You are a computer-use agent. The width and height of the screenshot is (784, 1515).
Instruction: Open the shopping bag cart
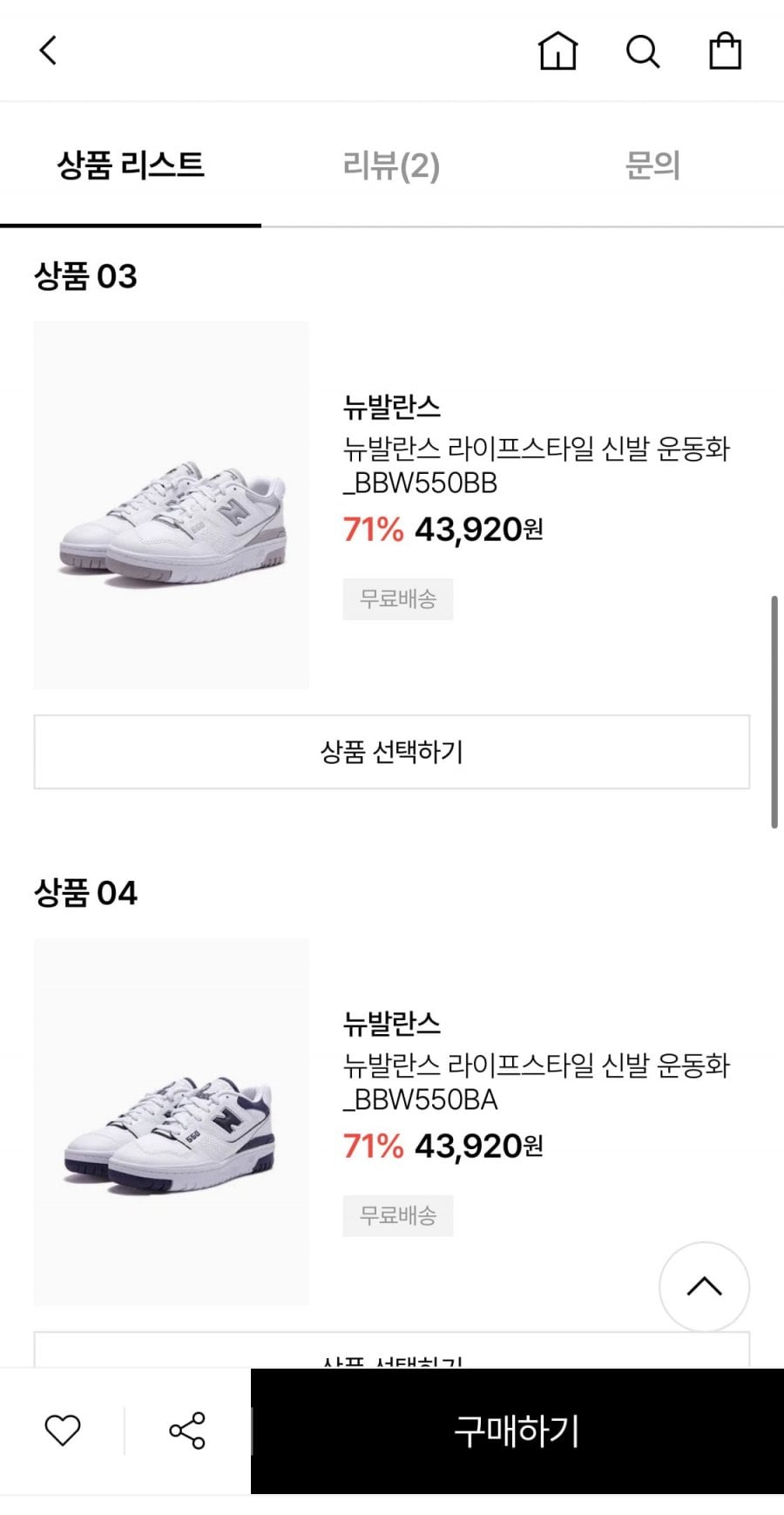click(725, 51)
